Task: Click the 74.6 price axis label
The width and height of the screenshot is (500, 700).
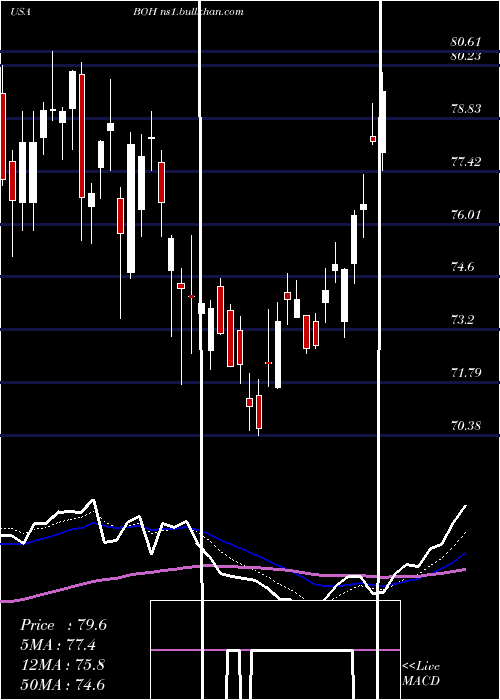Action: (462, 267)
